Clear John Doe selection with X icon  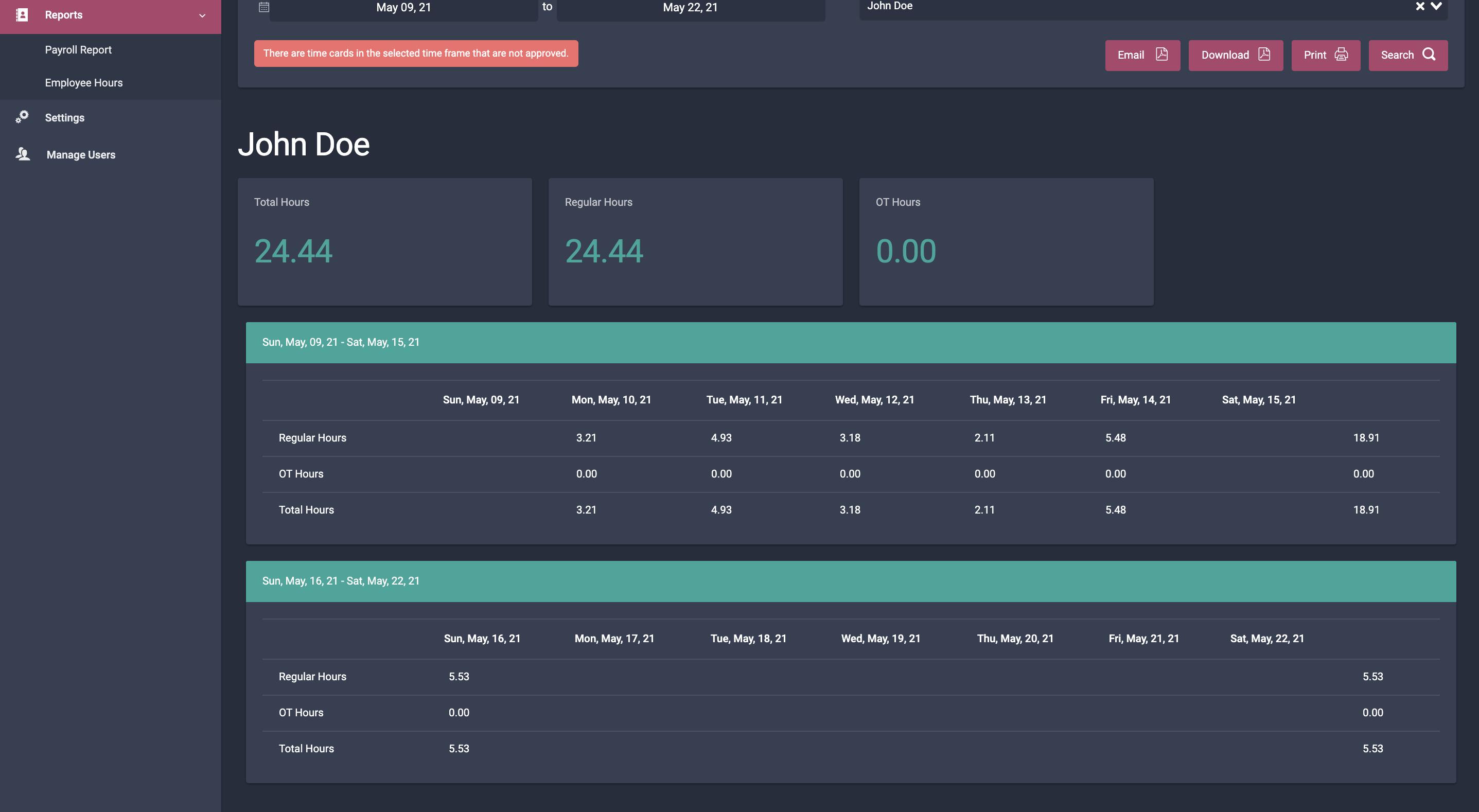(x=1420, y=6)
